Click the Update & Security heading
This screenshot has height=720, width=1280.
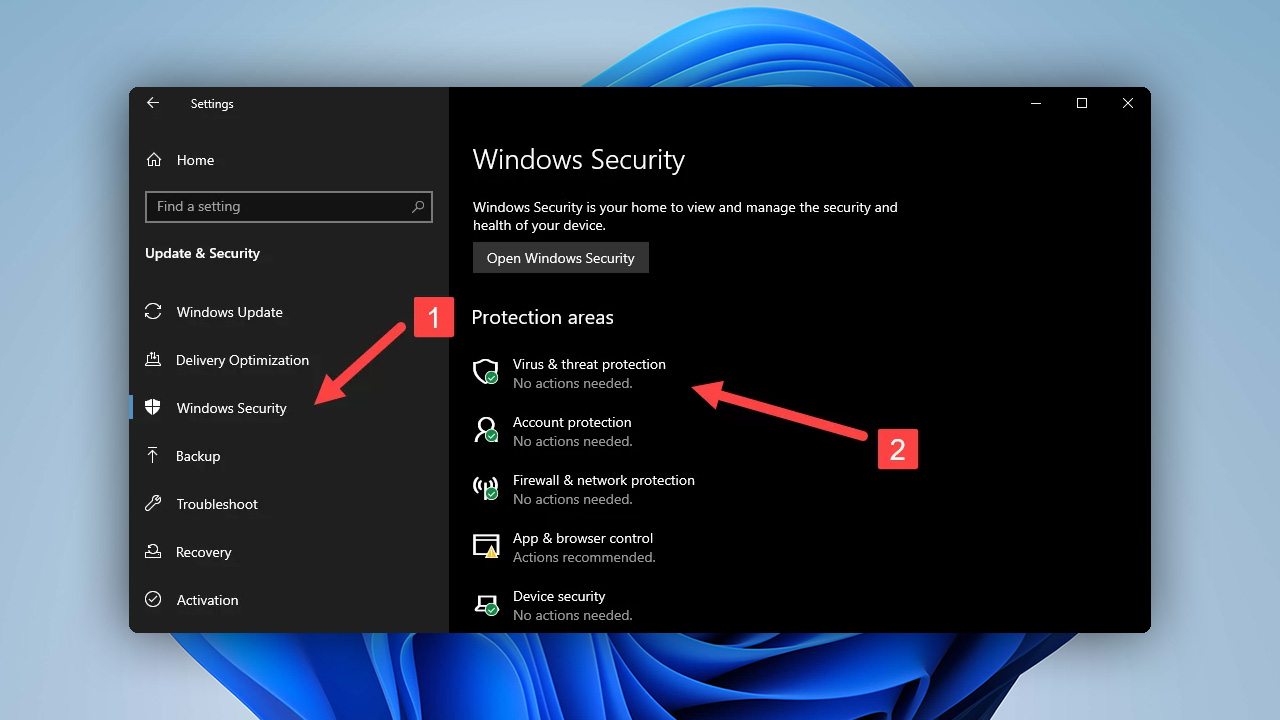click(203, 254)
